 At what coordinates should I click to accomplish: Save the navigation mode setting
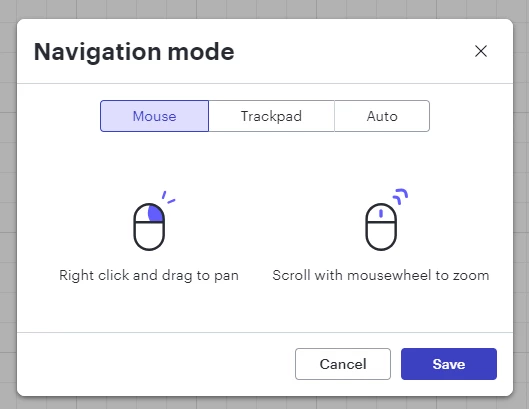[449, 364]
